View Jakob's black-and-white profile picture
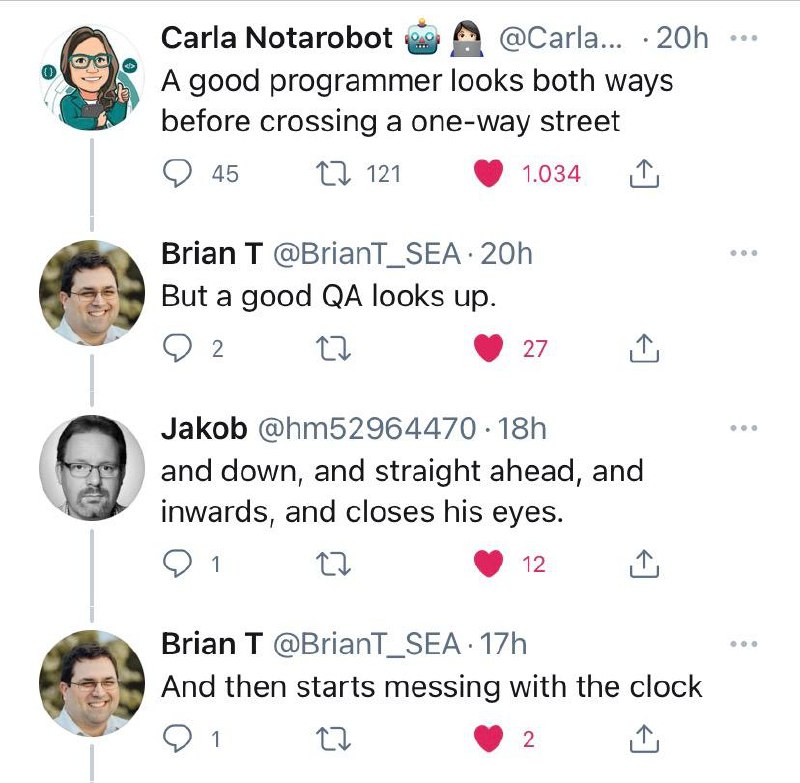800x783 pixels. [91, 468]
